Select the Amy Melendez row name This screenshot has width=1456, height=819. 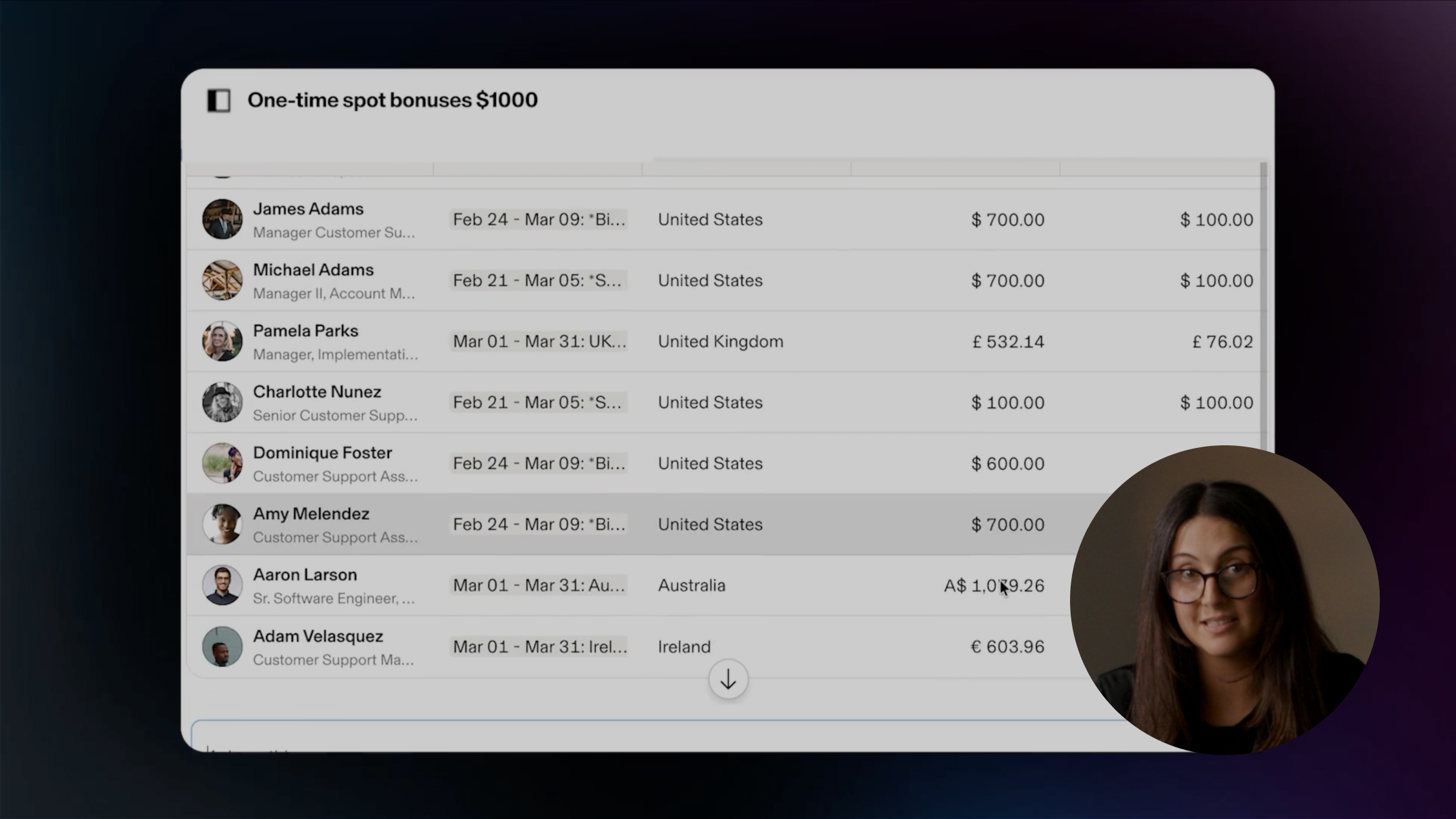click(311, 514)
